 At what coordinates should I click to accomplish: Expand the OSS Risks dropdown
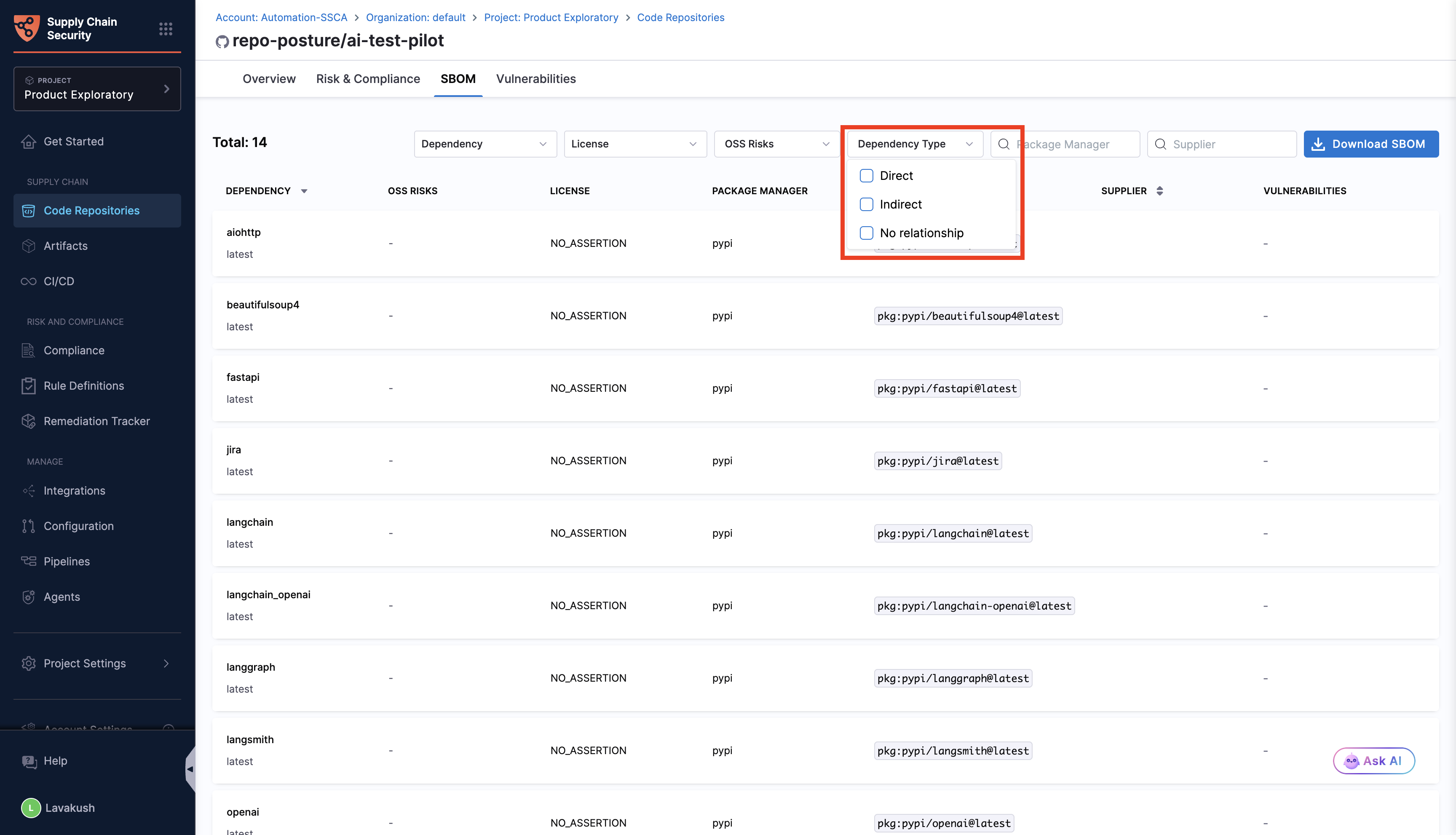[776, 144]
